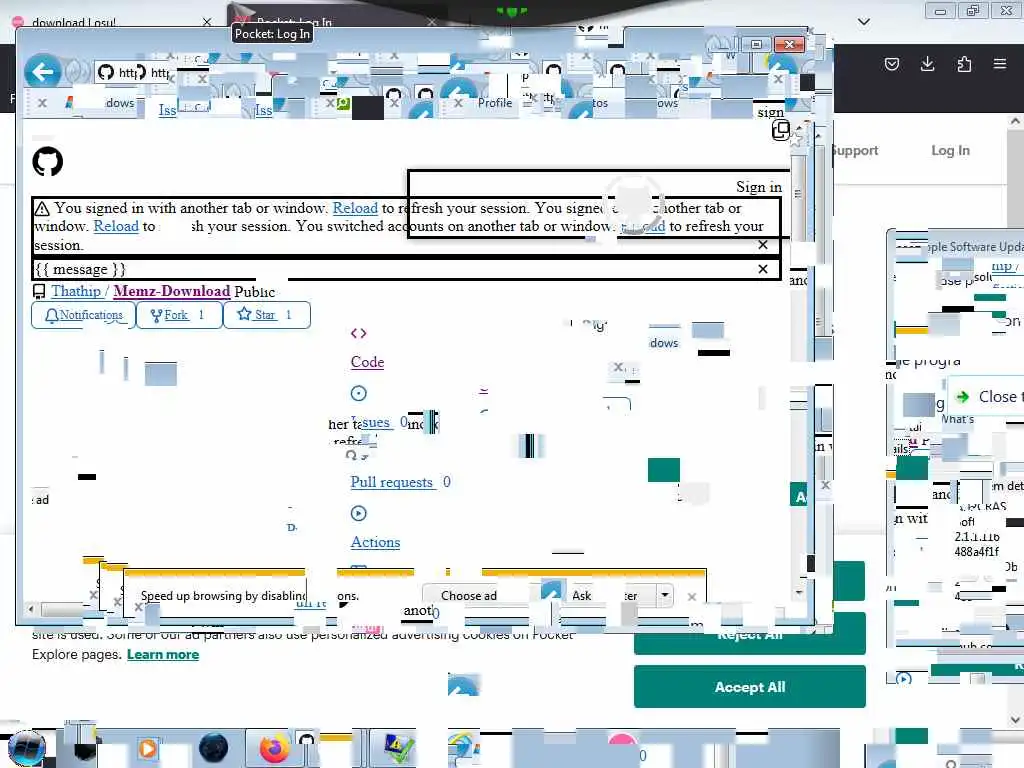Close the 'download Losu!' Firefox tab
The height and width of the screenshot is (768, 1024).
pos(207,22)
